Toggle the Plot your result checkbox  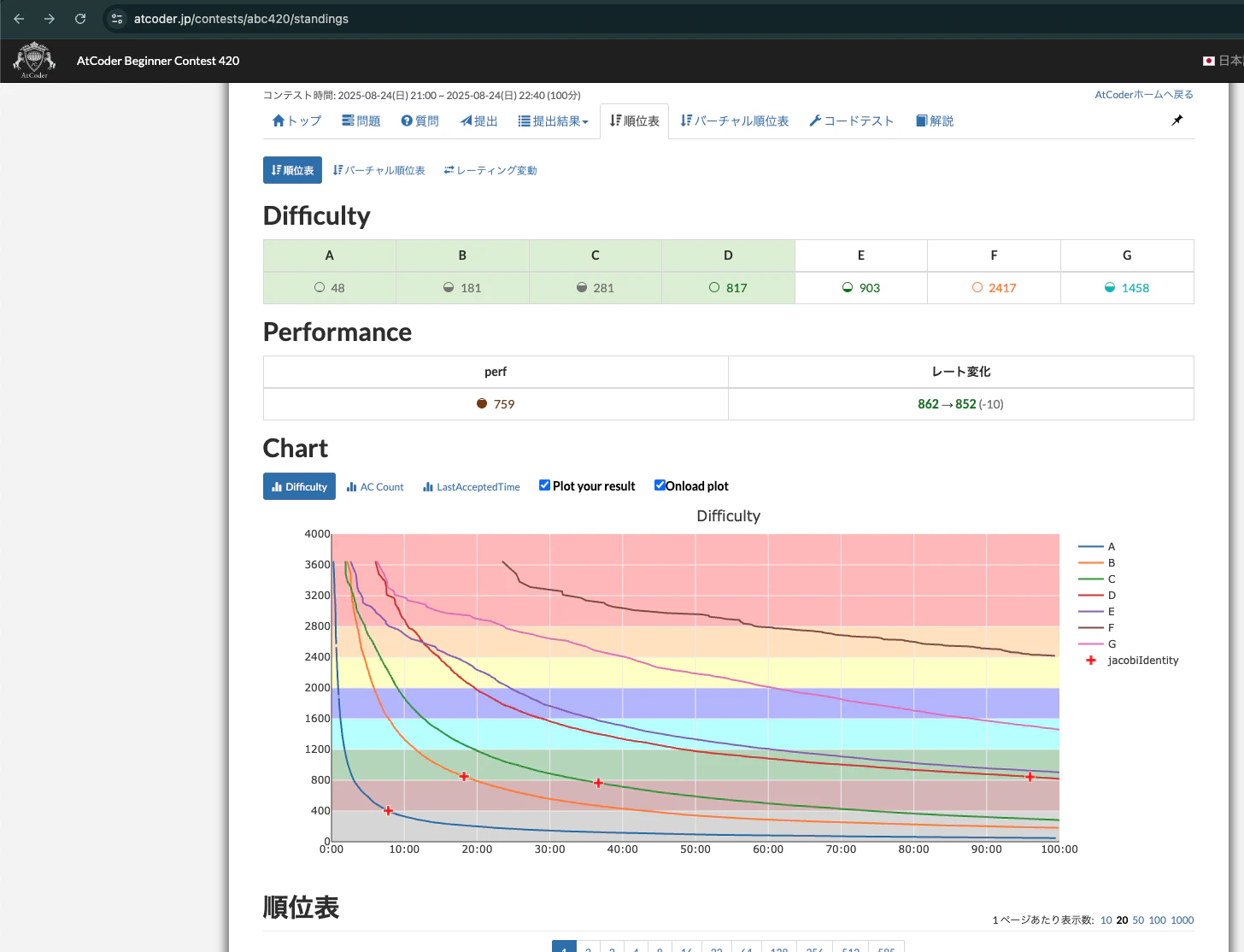click(544, 485)
